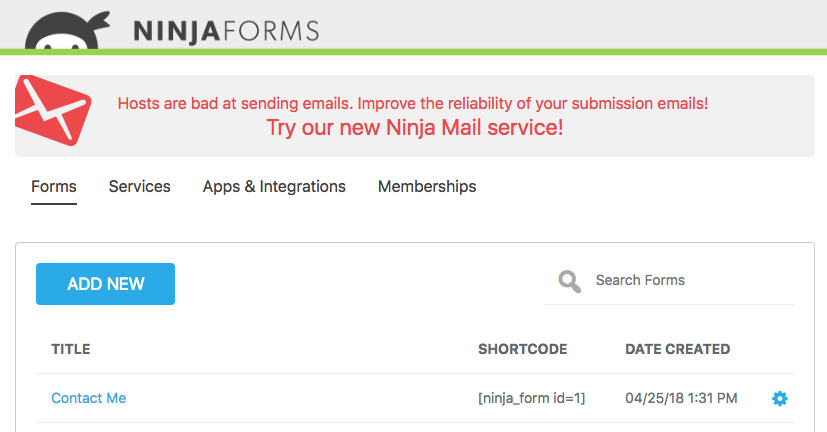The width and height of the screenshot is (827, 432).
Task: Open the Contact Me form settings gear
Action: point(780,399)
